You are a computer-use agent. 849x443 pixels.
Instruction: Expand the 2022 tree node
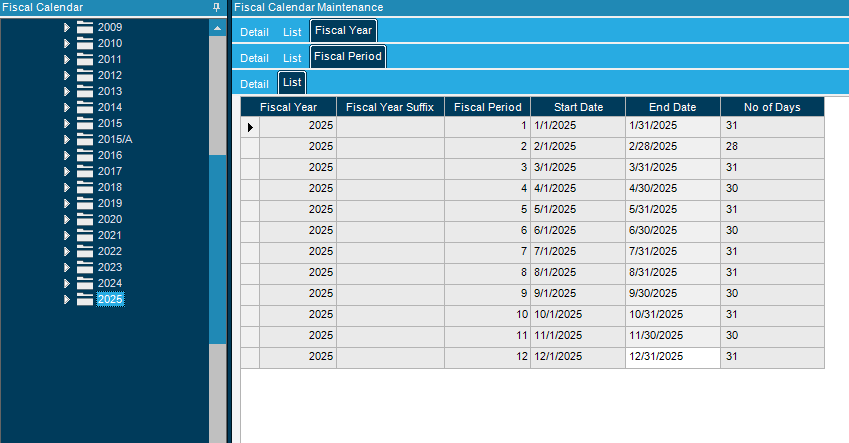pos(67,251)
